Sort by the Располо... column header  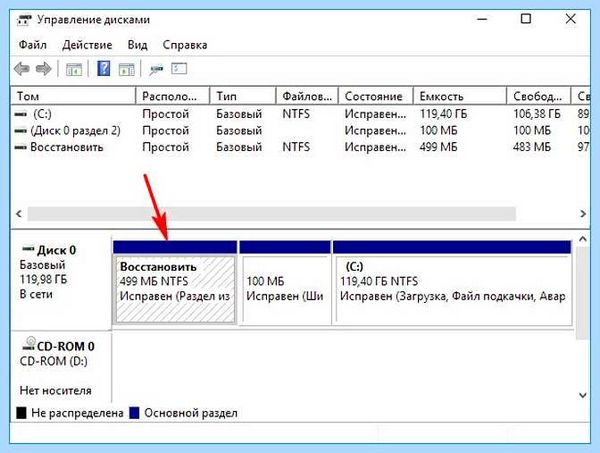pyautogui.click(x=173, y=96)
